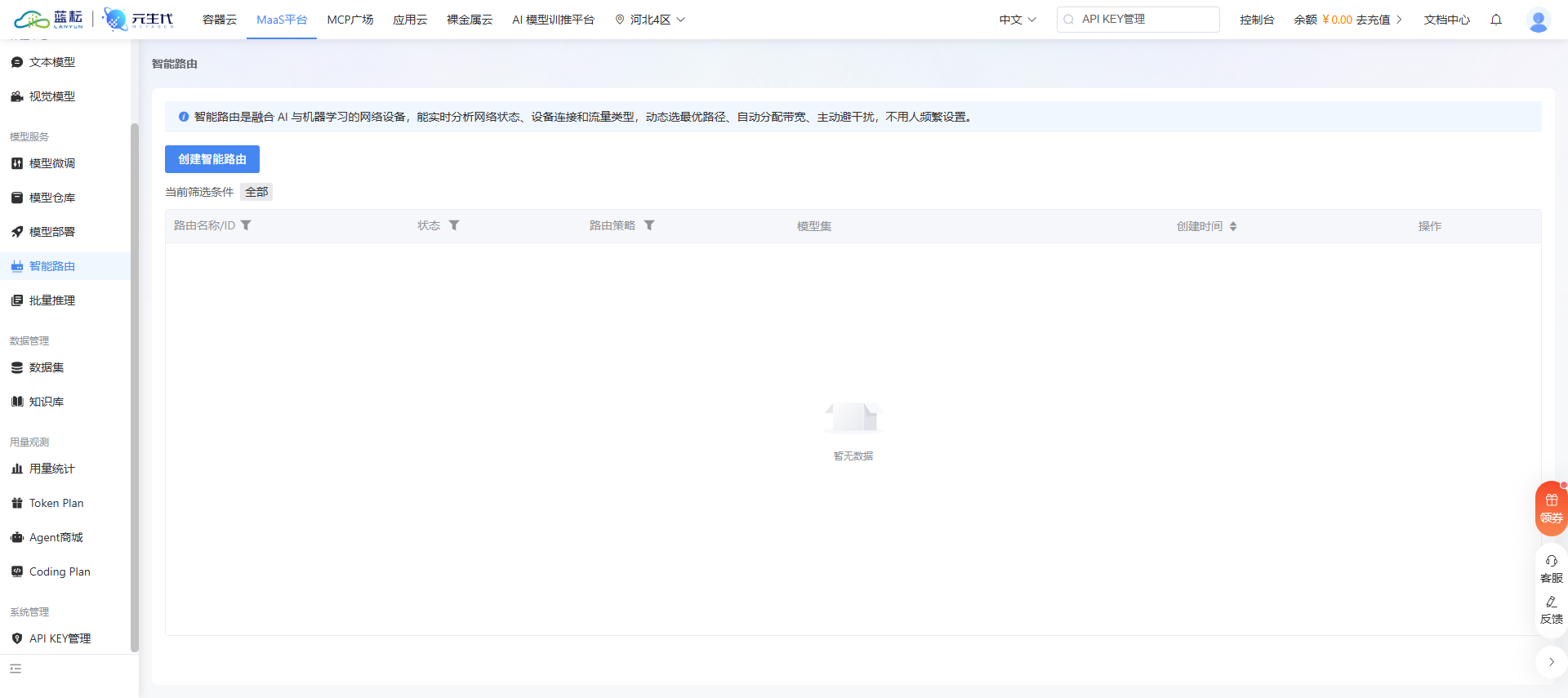
Task: Click the 模型微调 sidebar icon
Action: [17, 163]
